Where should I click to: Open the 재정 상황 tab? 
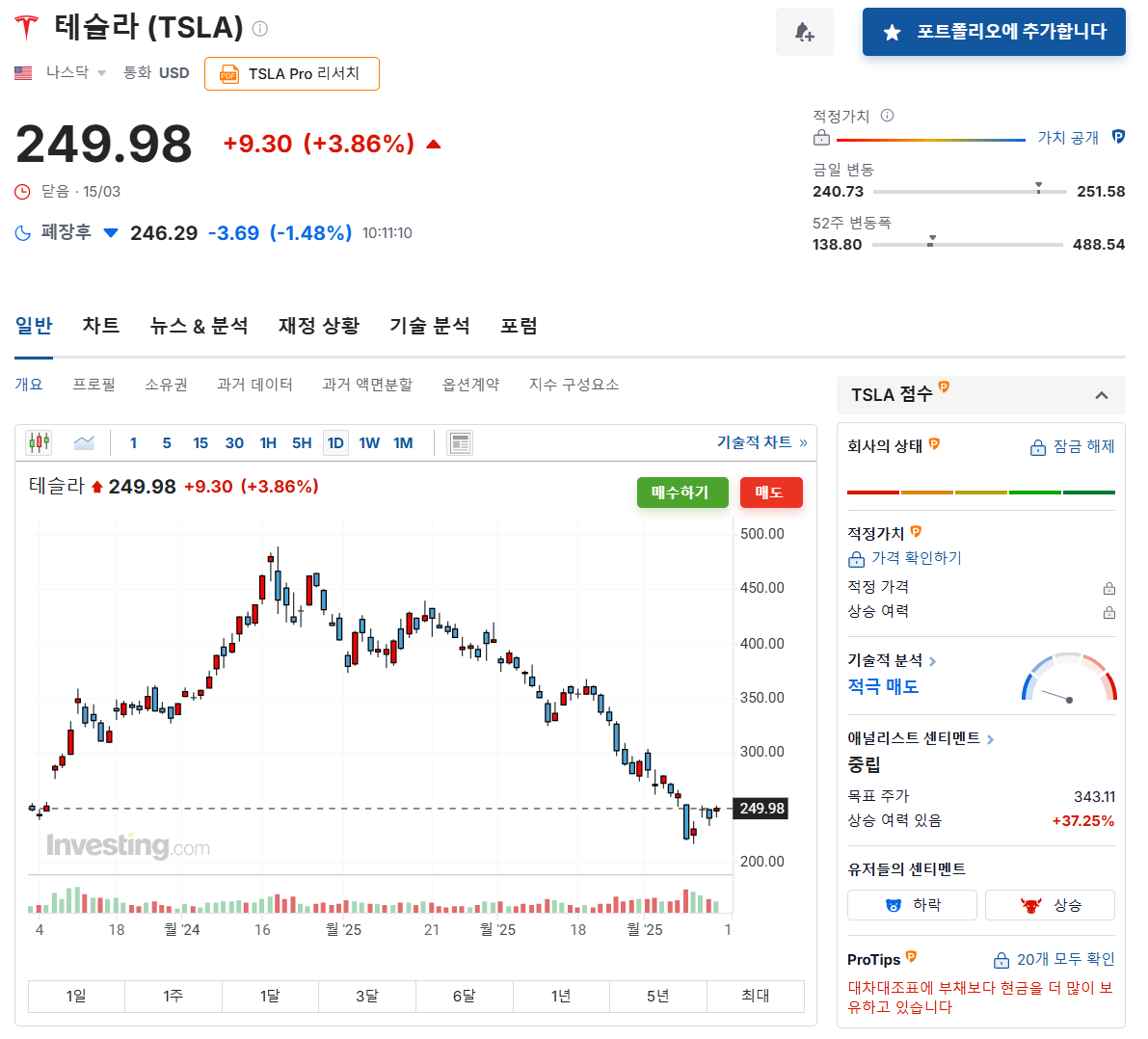point(319,326)
